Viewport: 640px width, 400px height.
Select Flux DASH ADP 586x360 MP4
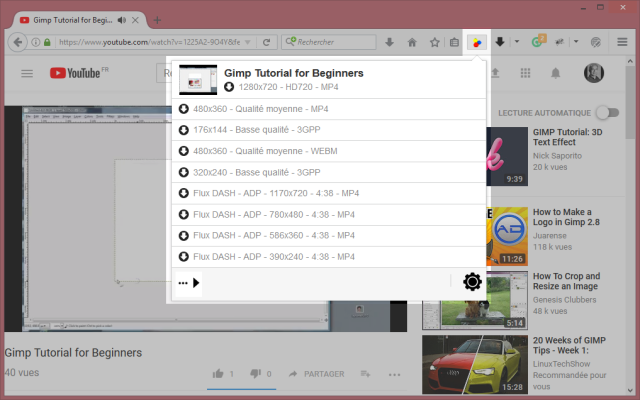[329, 236]
